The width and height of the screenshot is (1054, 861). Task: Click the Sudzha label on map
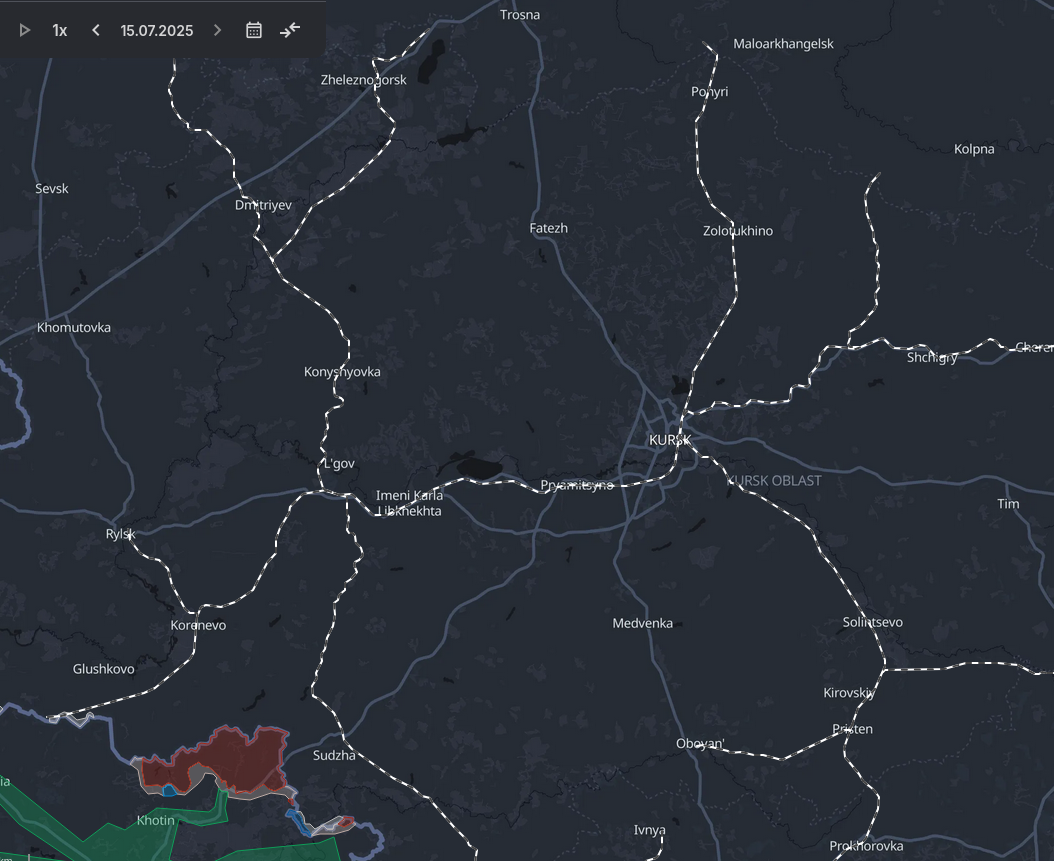334,755
